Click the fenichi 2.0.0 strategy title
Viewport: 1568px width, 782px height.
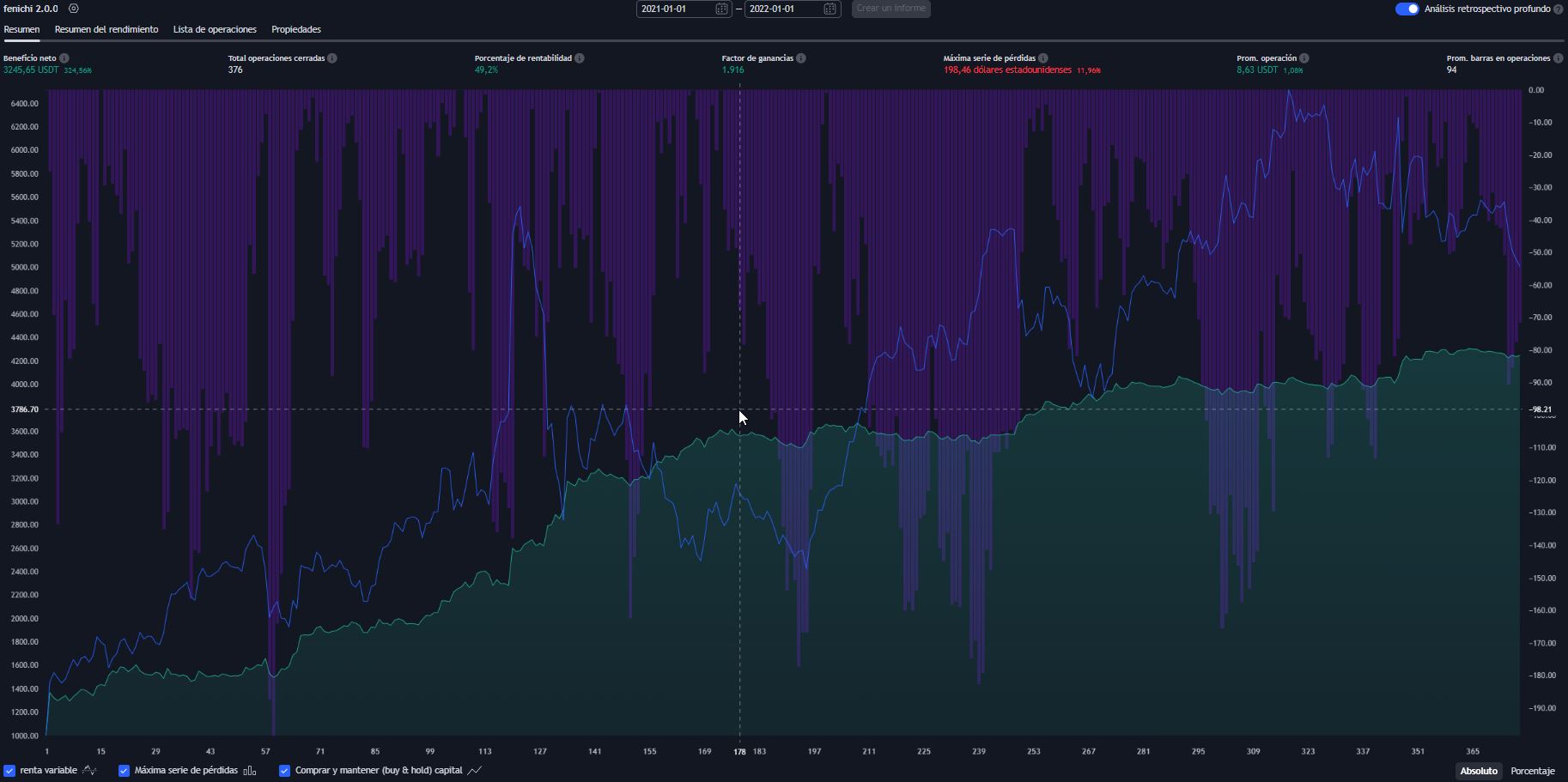[31, 9]
